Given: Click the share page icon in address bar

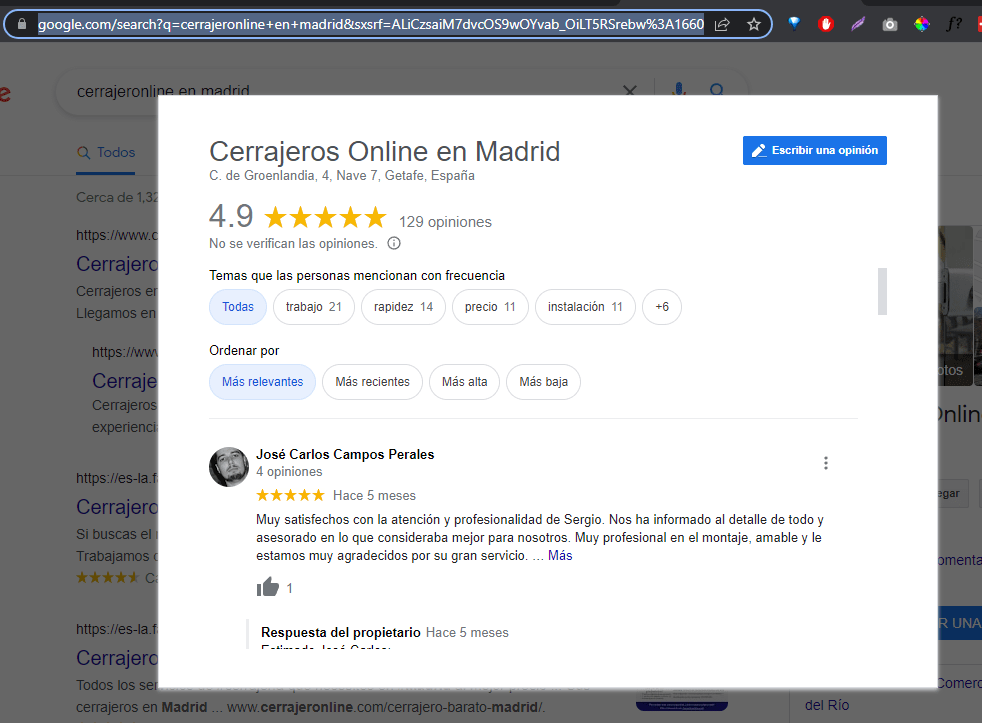Looking at the screenshot, I should tap(722, 24).
